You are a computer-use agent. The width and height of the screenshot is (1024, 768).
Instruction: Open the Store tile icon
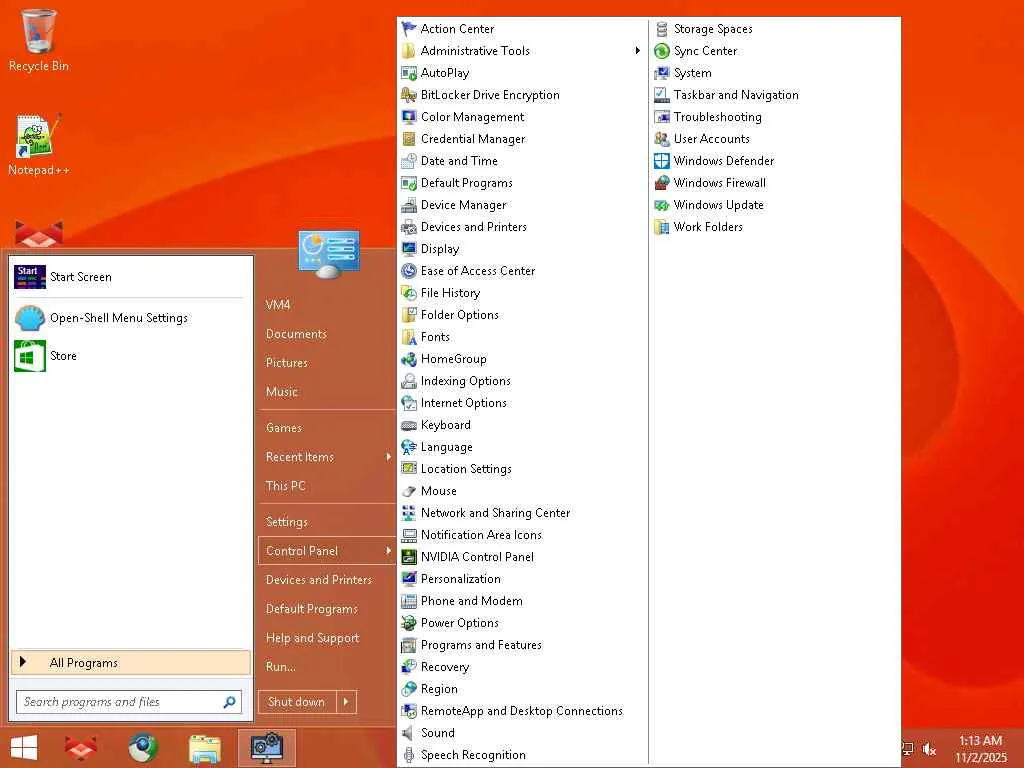coord(29,356)
